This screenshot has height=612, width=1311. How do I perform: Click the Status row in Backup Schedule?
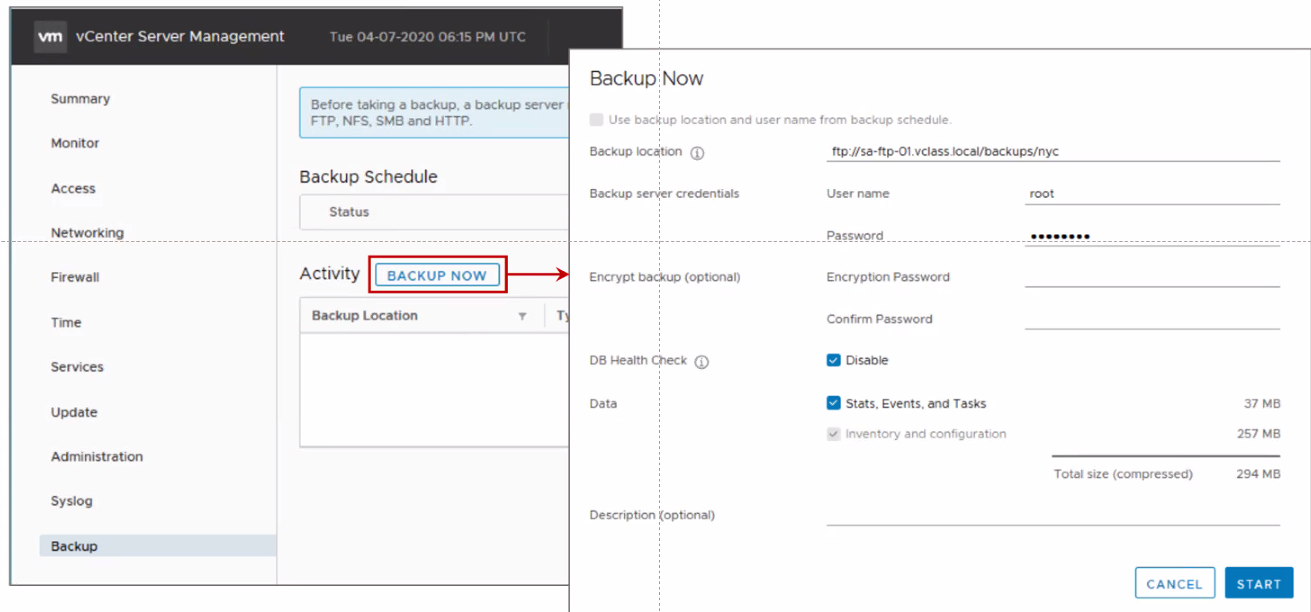(434, 212)
